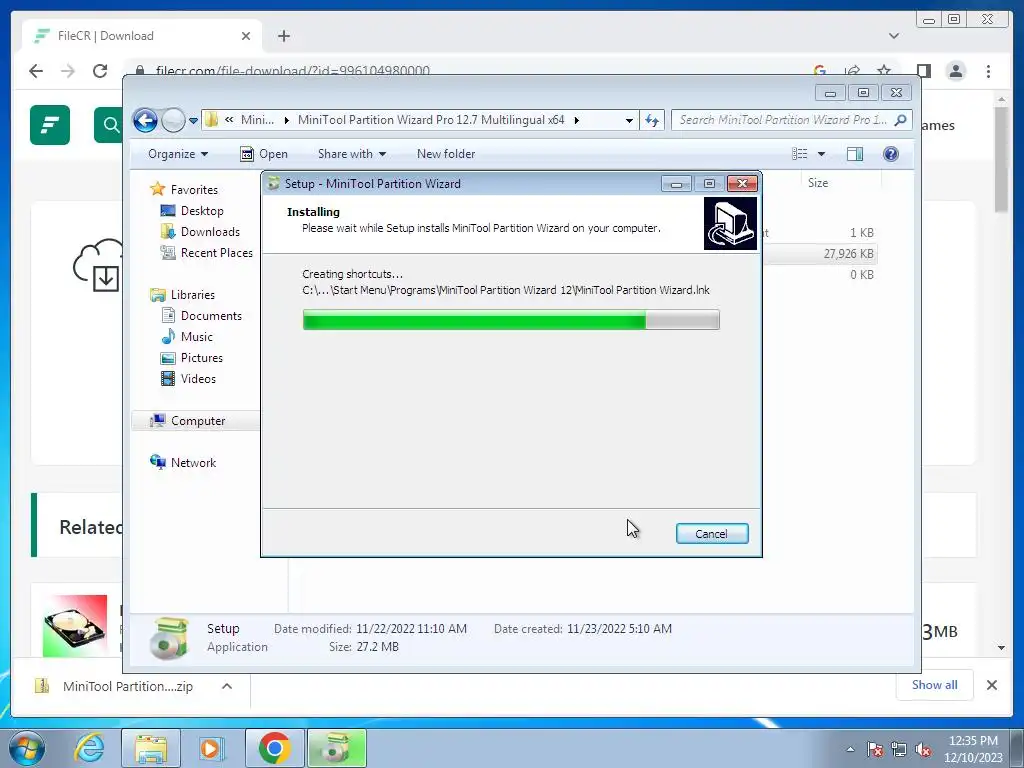This screenshot has height=768, width=1024.
Task: Open a new Chrome tab
Action: click(283, 36)
